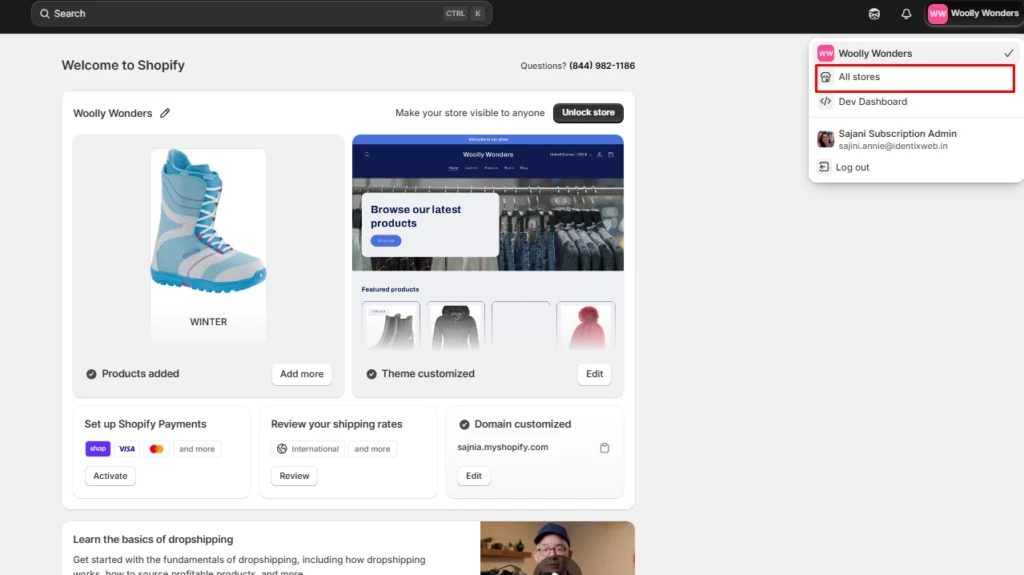
Task: Click the Mastercard payment icon
Action: point(156,449)
